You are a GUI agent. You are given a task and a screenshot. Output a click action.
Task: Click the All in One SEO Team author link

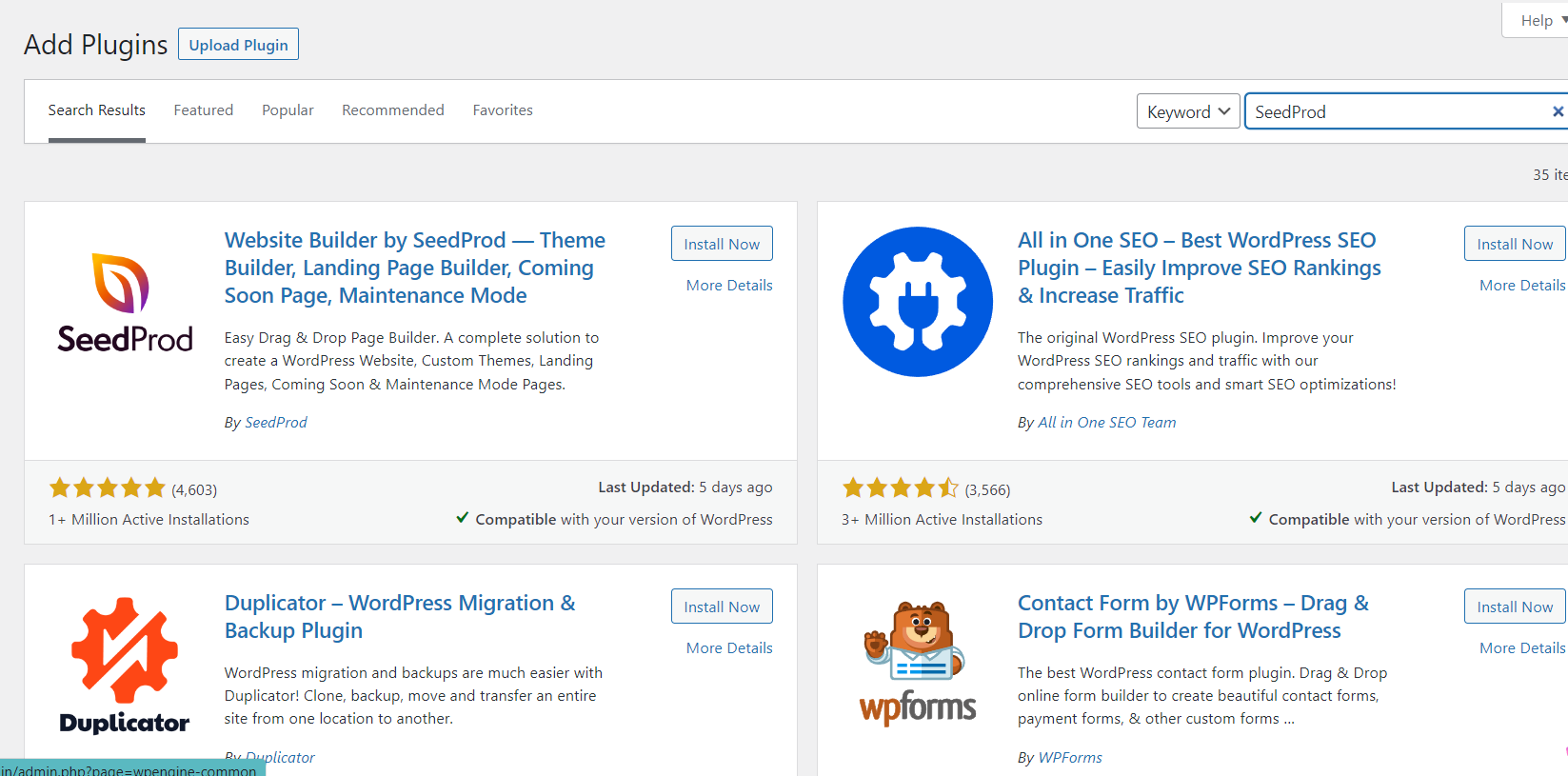pos(1107,423)
